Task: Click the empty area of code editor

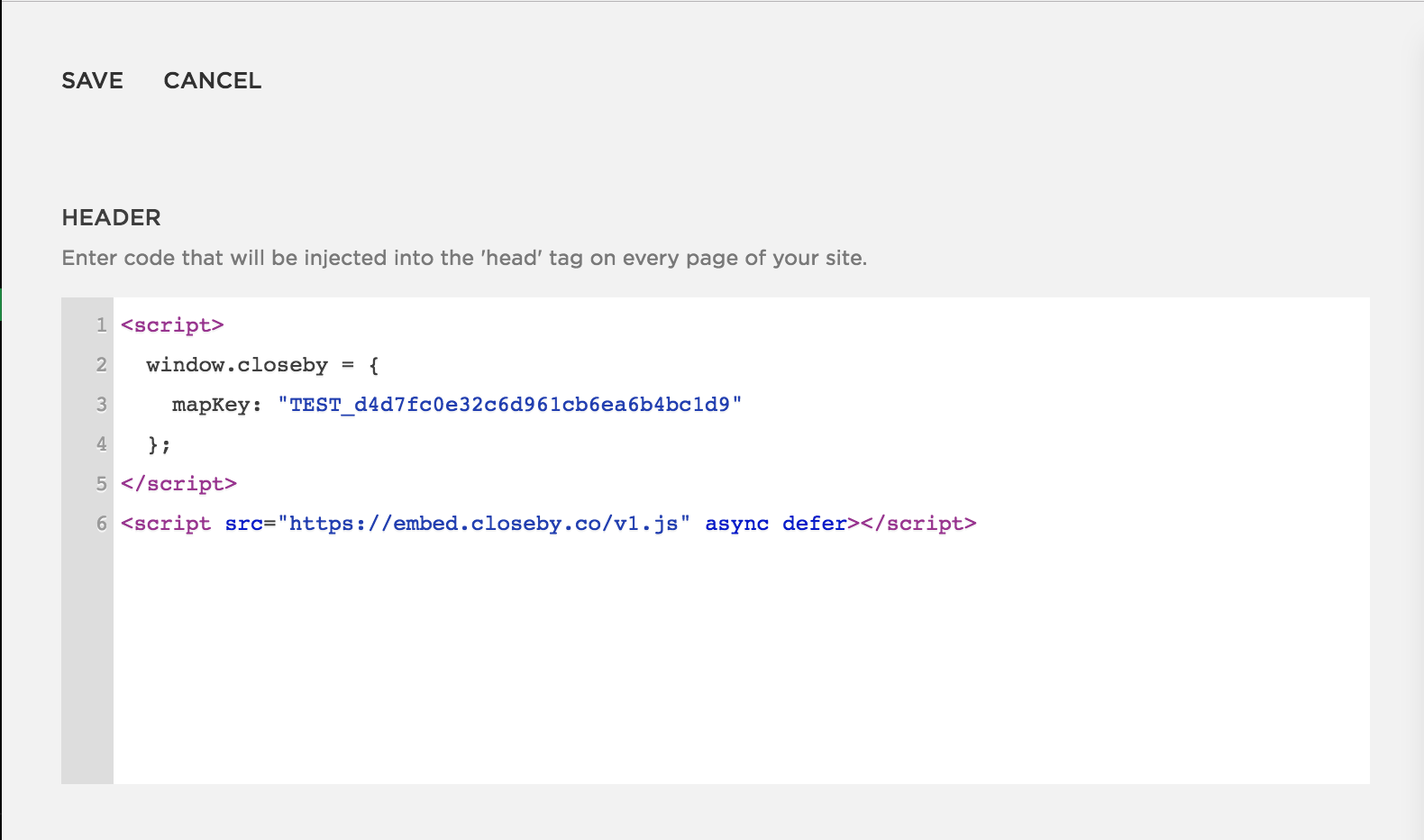Action: pos(741,662)
